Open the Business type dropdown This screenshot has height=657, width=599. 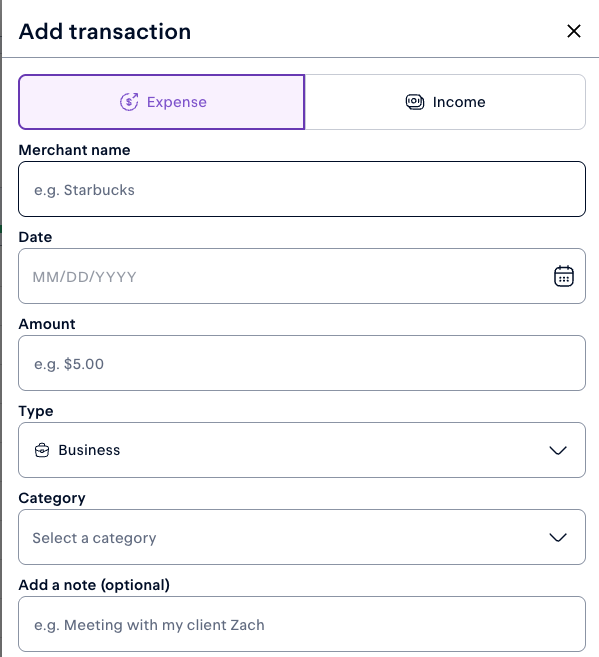pyautogui.click(x=302, y=450)
